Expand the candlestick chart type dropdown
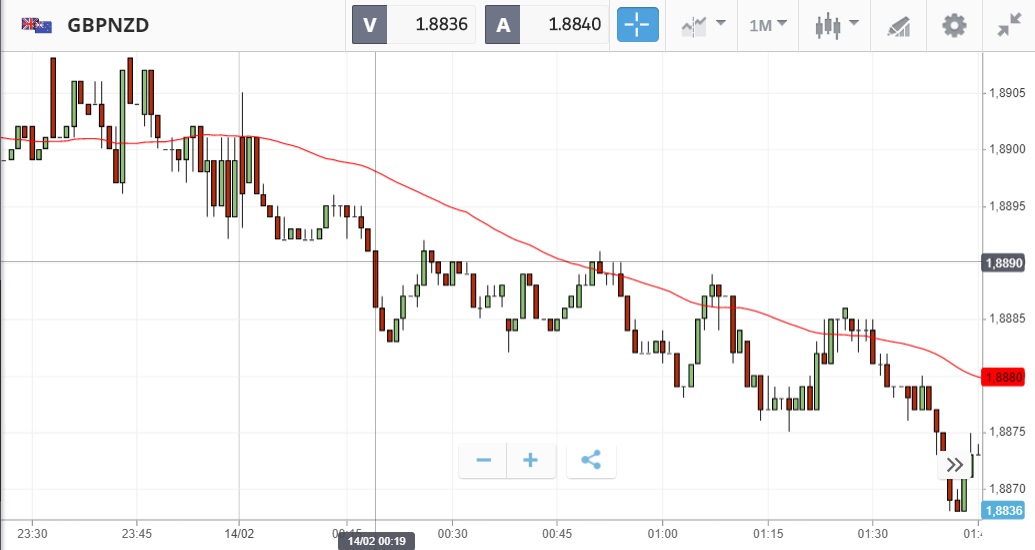Image resolution: width=1035 pixels, height=550 pixels. coord(837,25)
